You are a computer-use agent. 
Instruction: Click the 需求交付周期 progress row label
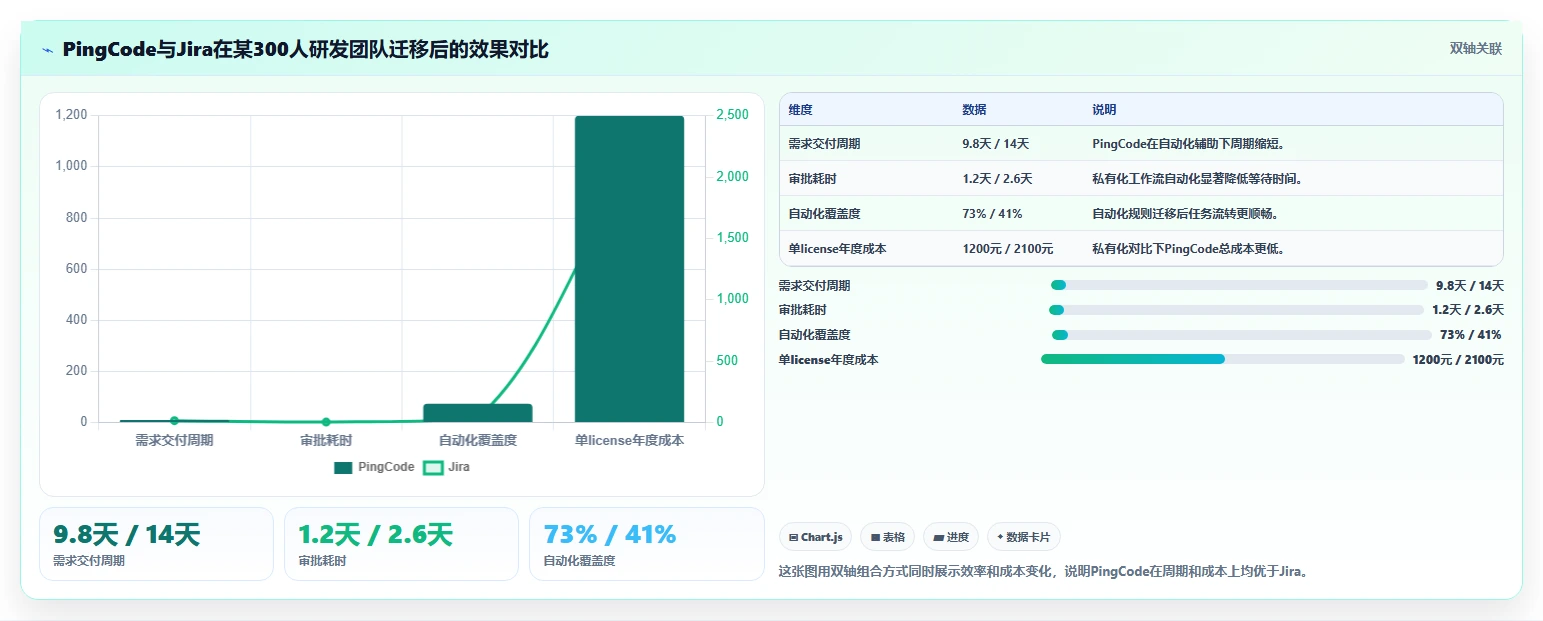coord(814,285)
